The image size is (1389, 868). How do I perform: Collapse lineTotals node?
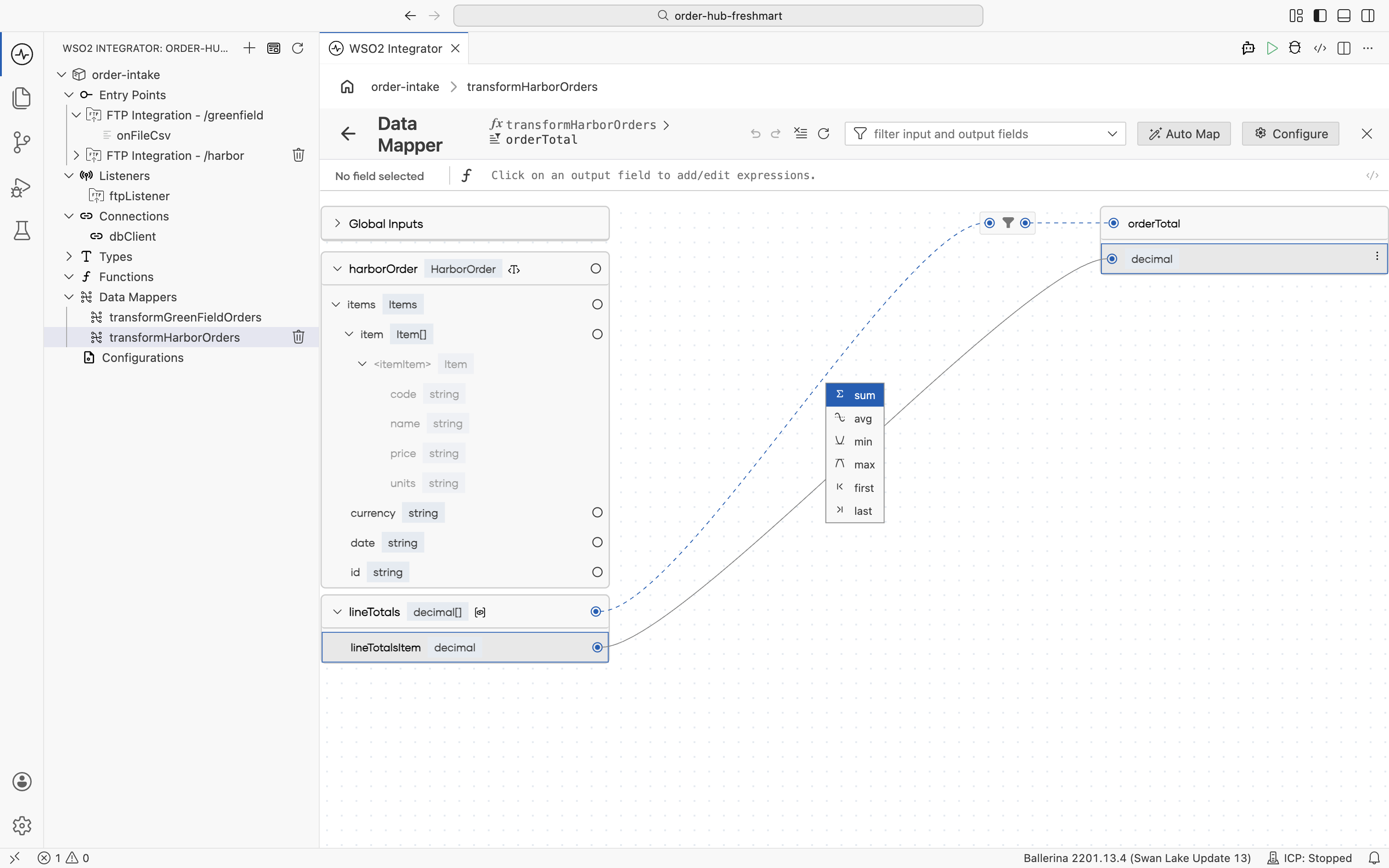point(338,612)
